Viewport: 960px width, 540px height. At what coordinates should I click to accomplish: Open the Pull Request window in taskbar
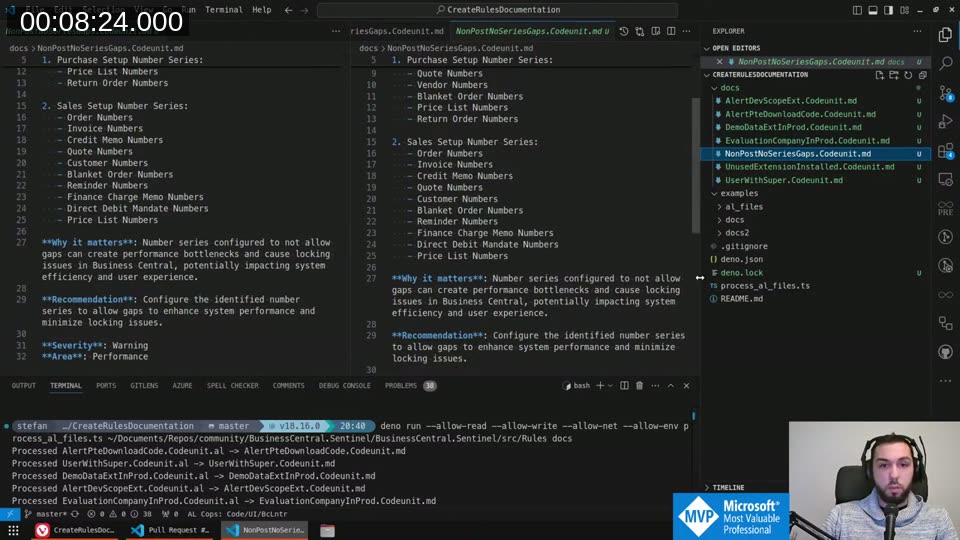170,530
